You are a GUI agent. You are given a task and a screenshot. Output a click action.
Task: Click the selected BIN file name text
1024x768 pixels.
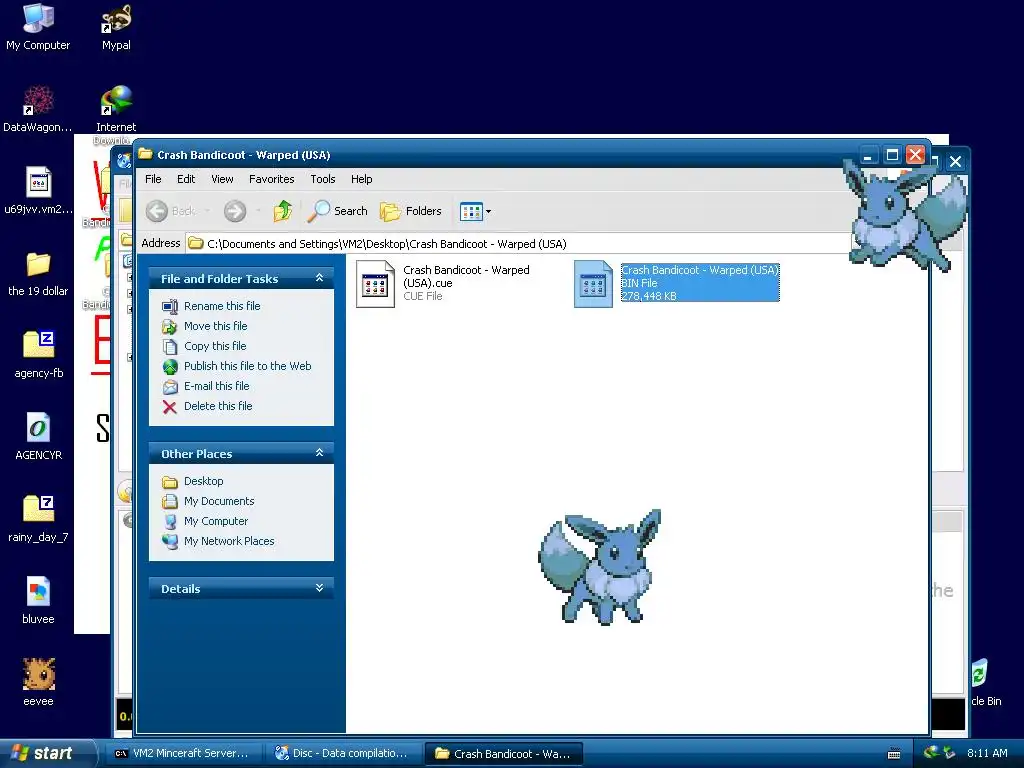click(x=699, y=270)
